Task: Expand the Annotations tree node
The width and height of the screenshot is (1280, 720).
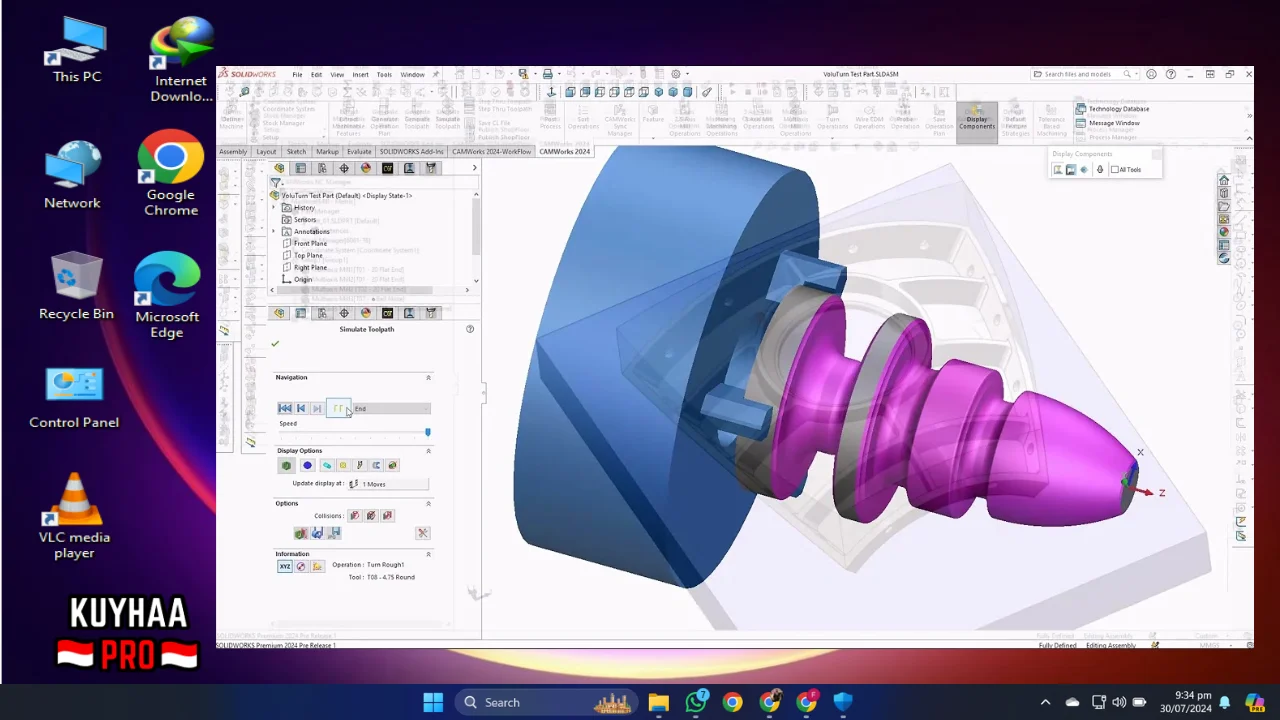Action: [274, 232]
